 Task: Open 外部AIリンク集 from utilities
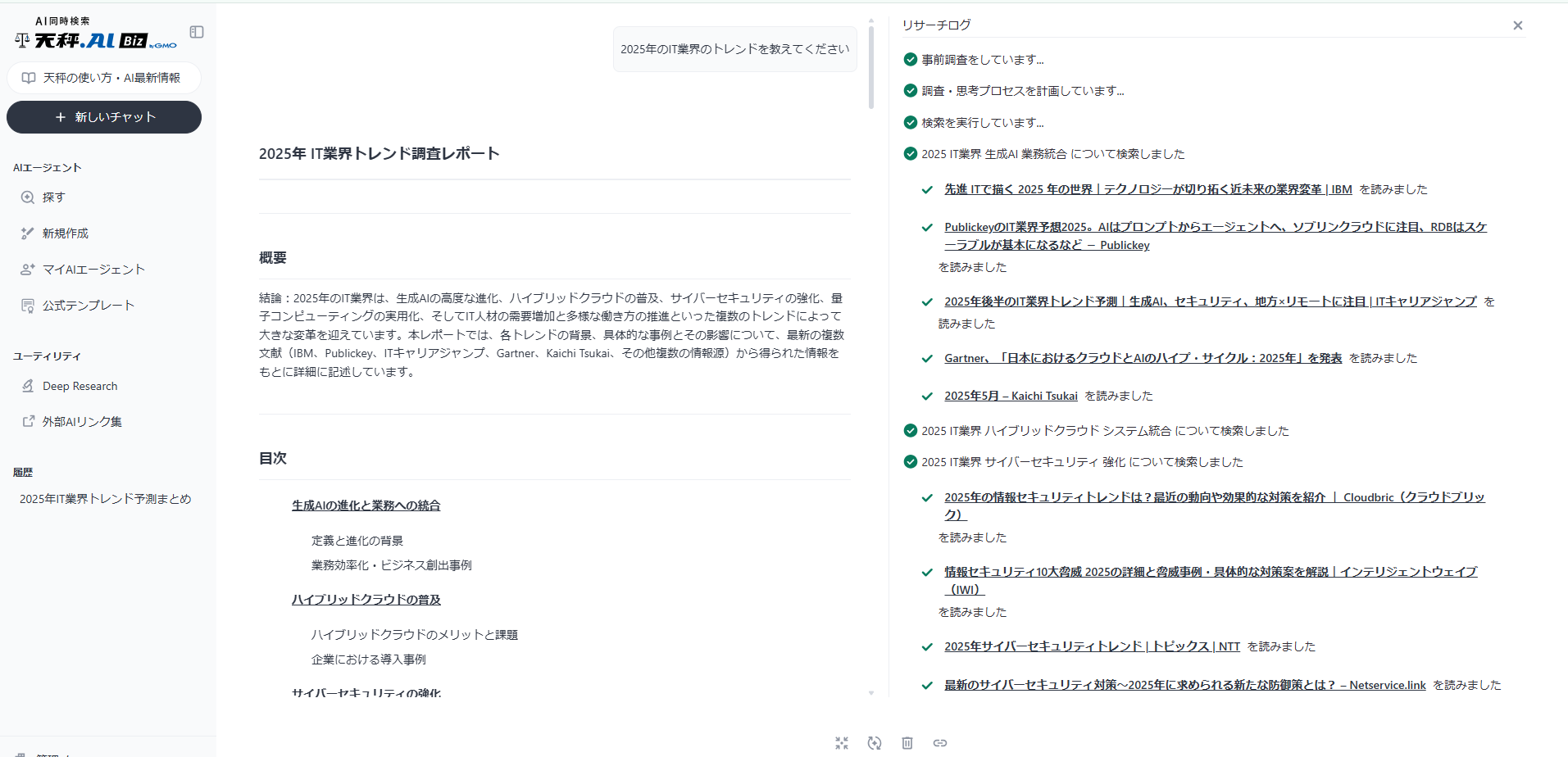pyautogui.click(x=82, y=421)
